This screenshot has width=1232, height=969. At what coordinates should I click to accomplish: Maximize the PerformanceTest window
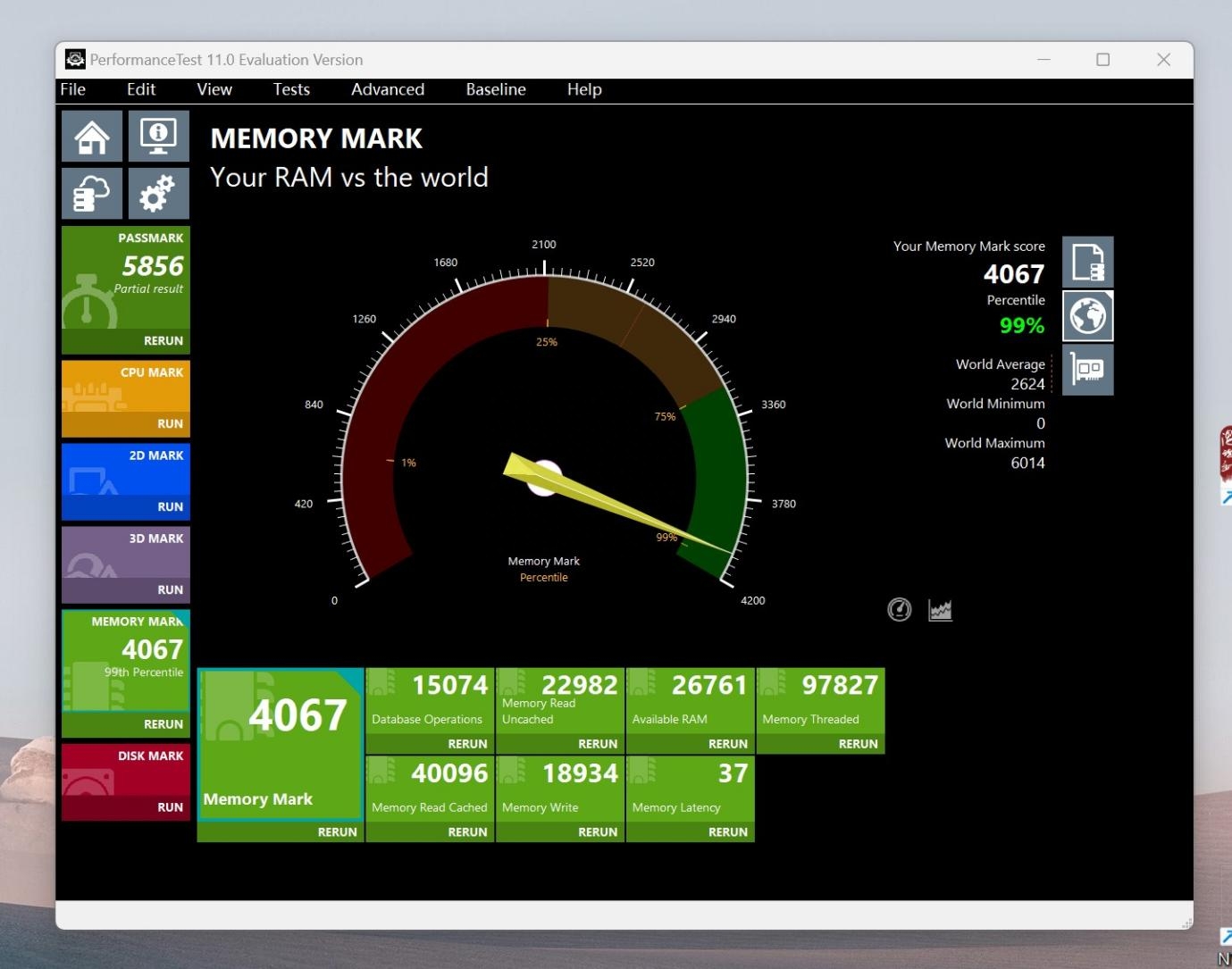(1103, 60)
